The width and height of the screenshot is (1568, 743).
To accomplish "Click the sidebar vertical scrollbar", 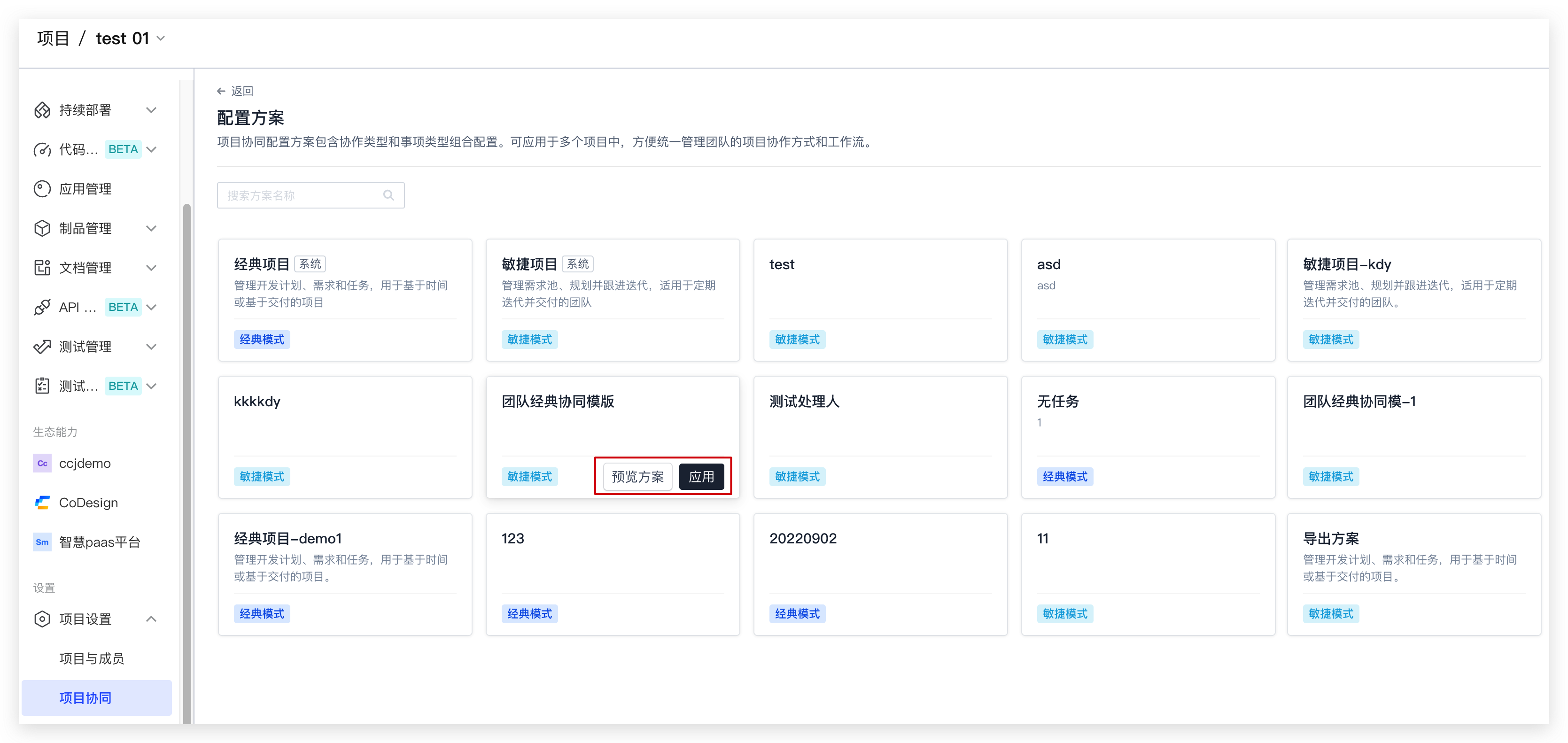I will pyautogui.click(x=187, y=463).
